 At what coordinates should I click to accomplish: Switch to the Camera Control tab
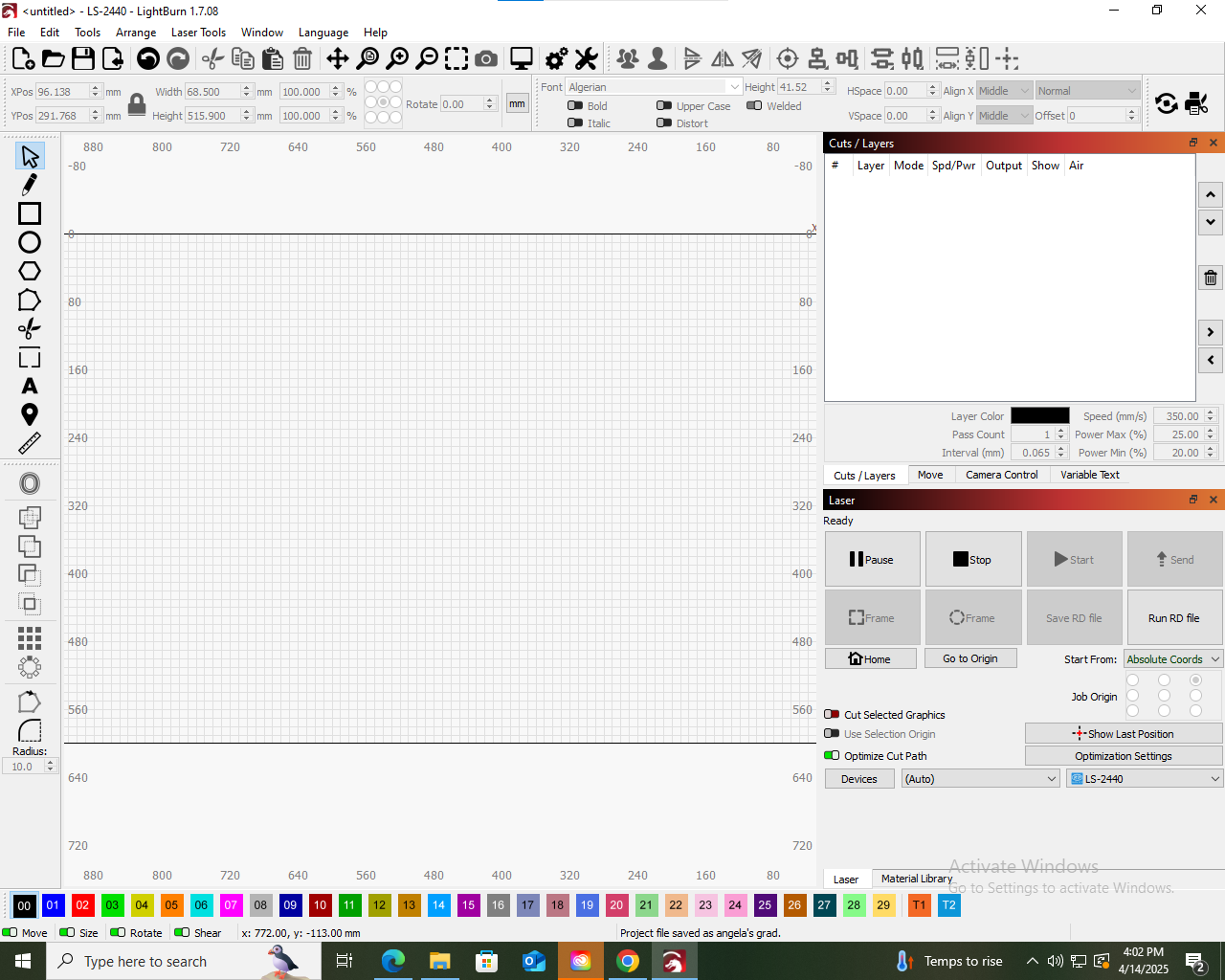click(1001, 474)
